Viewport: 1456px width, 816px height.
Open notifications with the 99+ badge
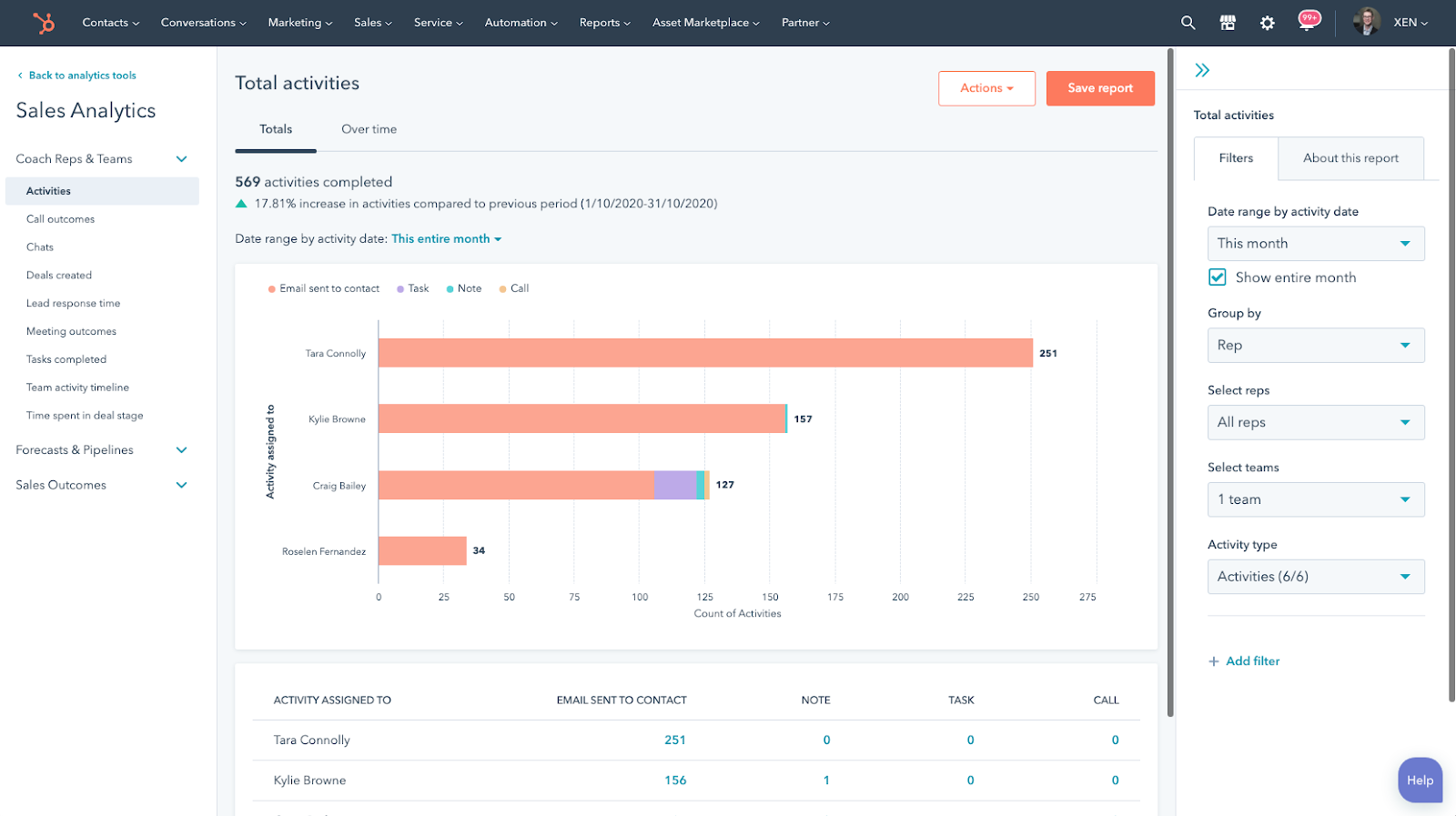(1308, 22)
